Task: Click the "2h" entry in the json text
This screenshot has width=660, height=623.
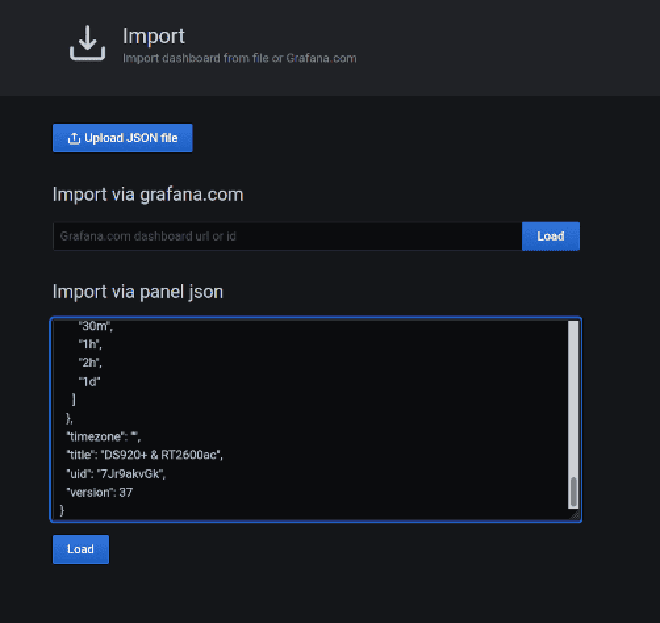Action: pyautogui.click(x=89, y=362)
